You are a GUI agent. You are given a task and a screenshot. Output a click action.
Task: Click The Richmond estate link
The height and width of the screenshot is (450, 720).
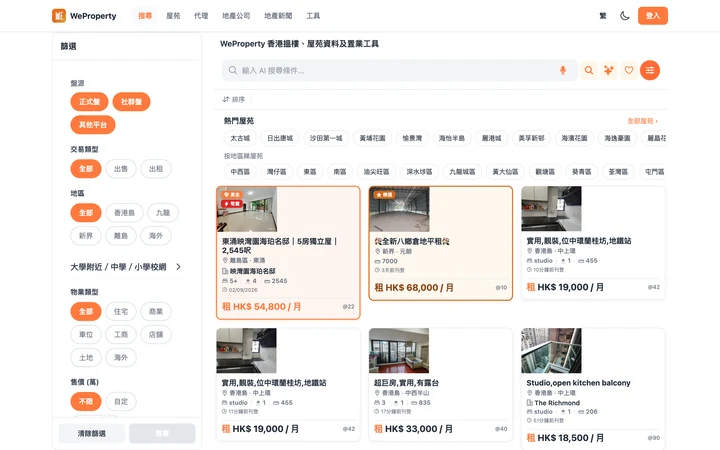tap(557, 403)
